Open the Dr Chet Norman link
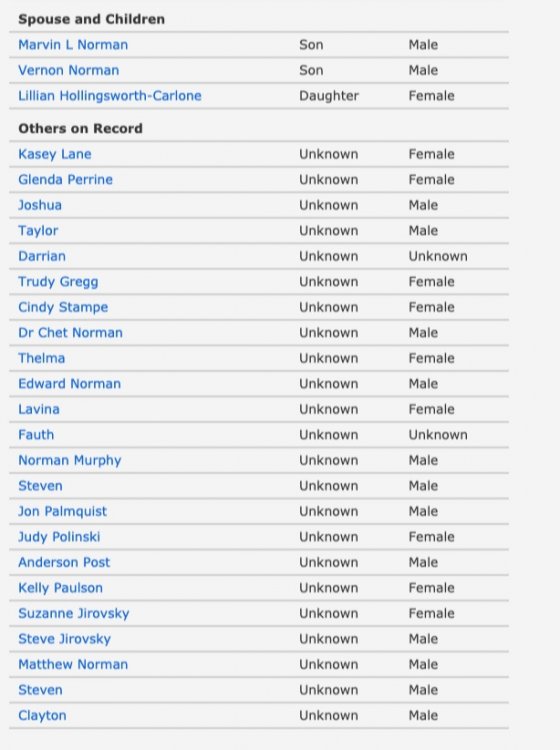 pos(71,332)
